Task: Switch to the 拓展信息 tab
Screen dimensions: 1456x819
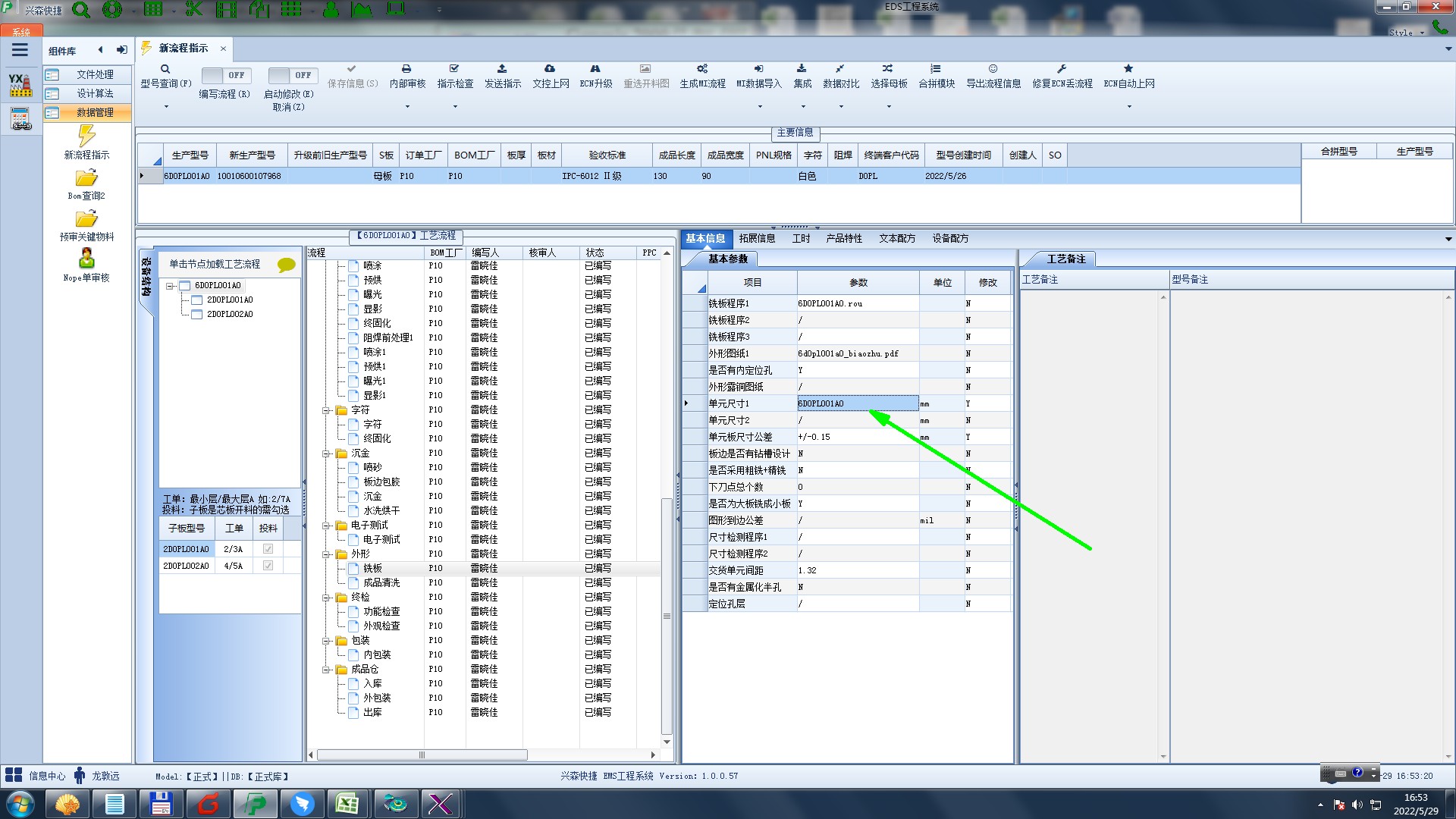Action: click(x=757, y=238)
